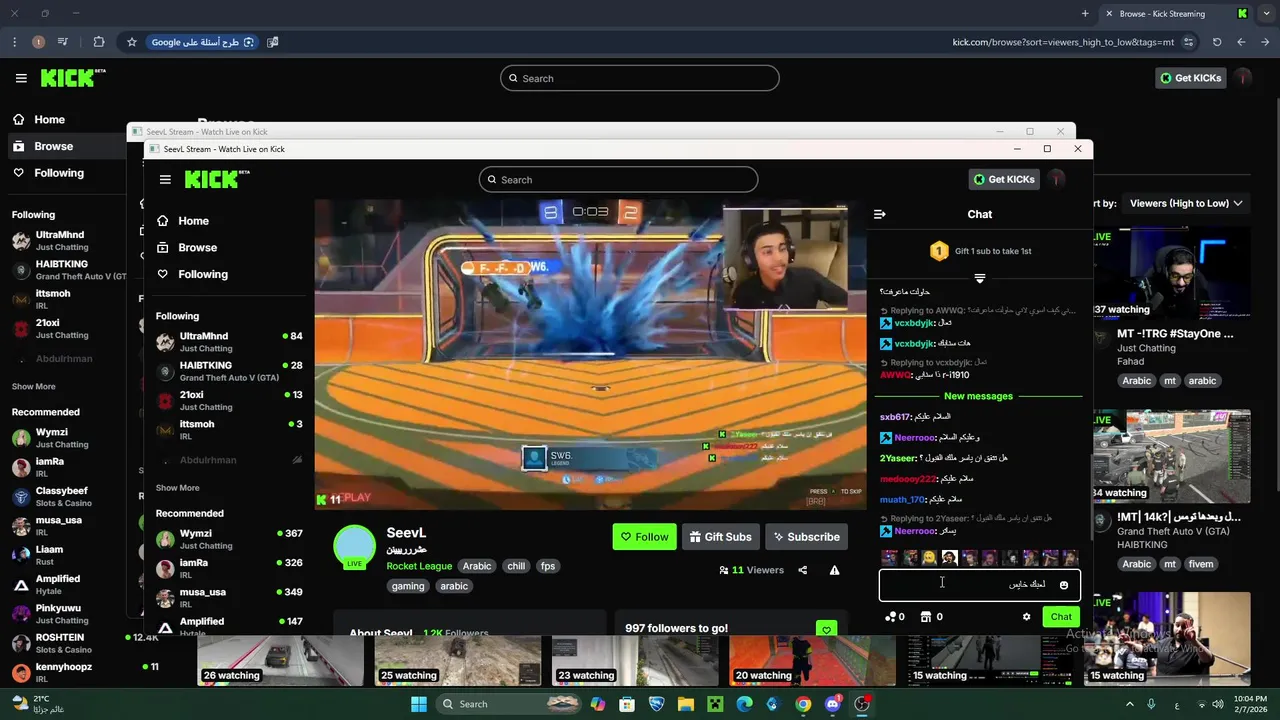1280x720 pixels.
Task: Open Minecraft icon on taskbar
Action: click(x=715, y=704)
